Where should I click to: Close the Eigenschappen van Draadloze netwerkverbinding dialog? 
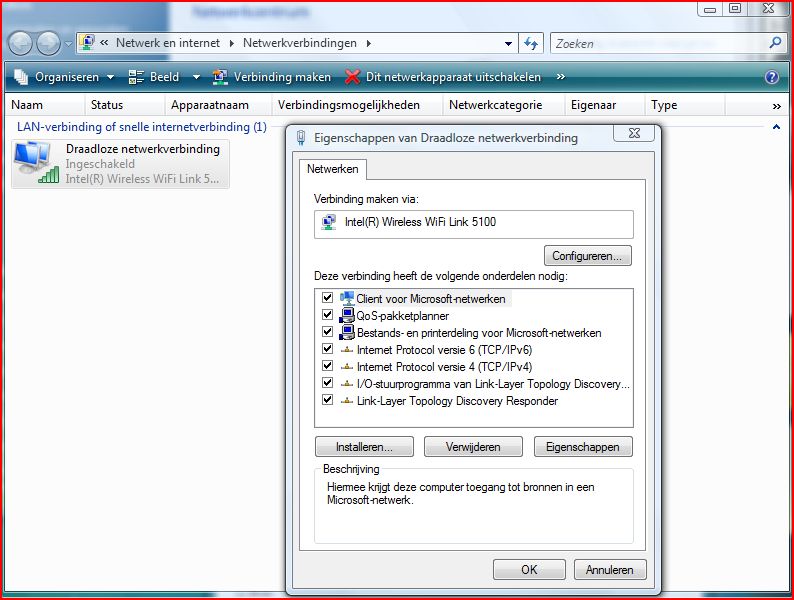coord(634,133)
